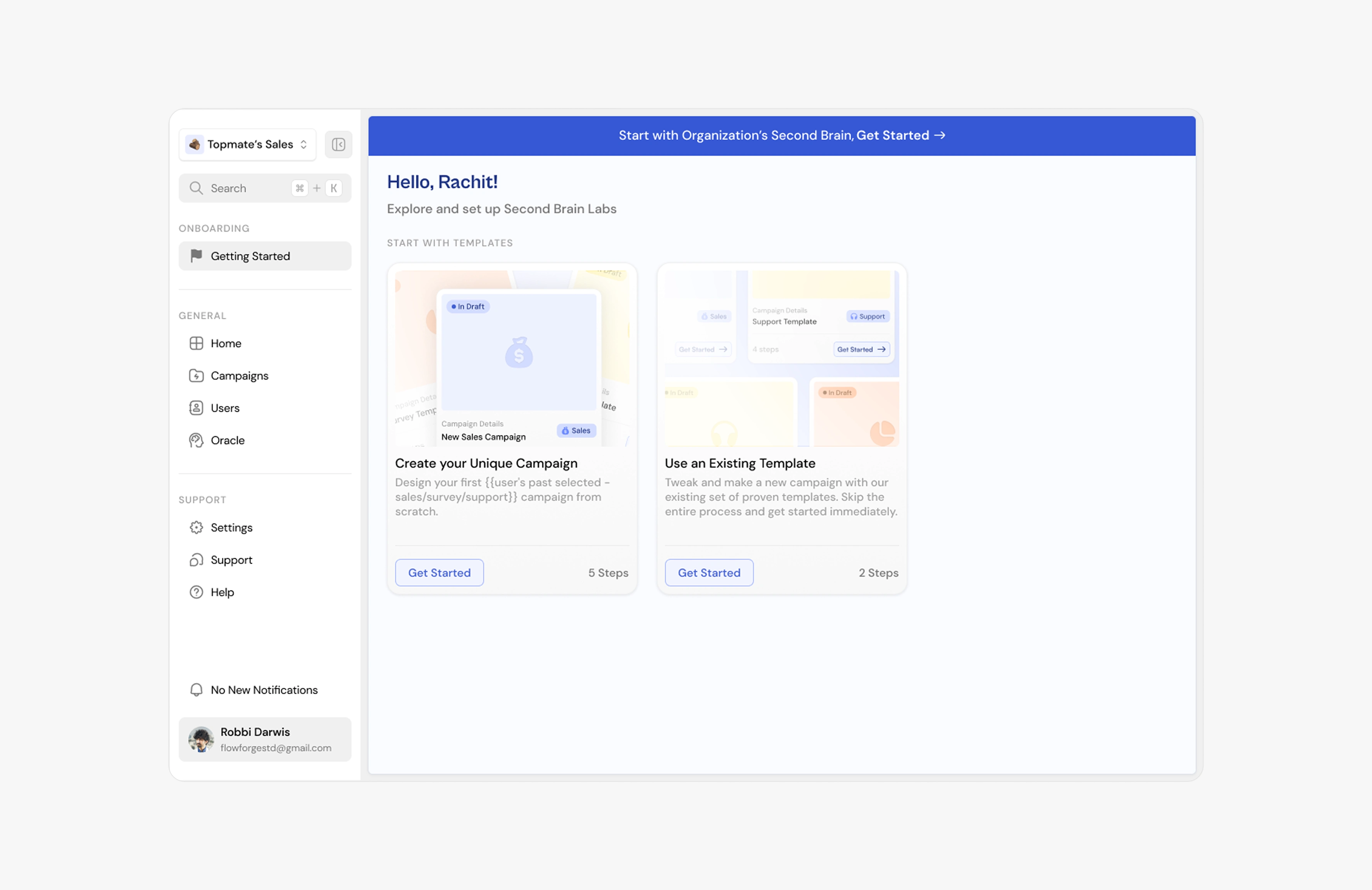Click the Second Brain Get Started banner link
Image resolution: width=1372 pixels, height=890 pixels.
click(x=900, y=135)
